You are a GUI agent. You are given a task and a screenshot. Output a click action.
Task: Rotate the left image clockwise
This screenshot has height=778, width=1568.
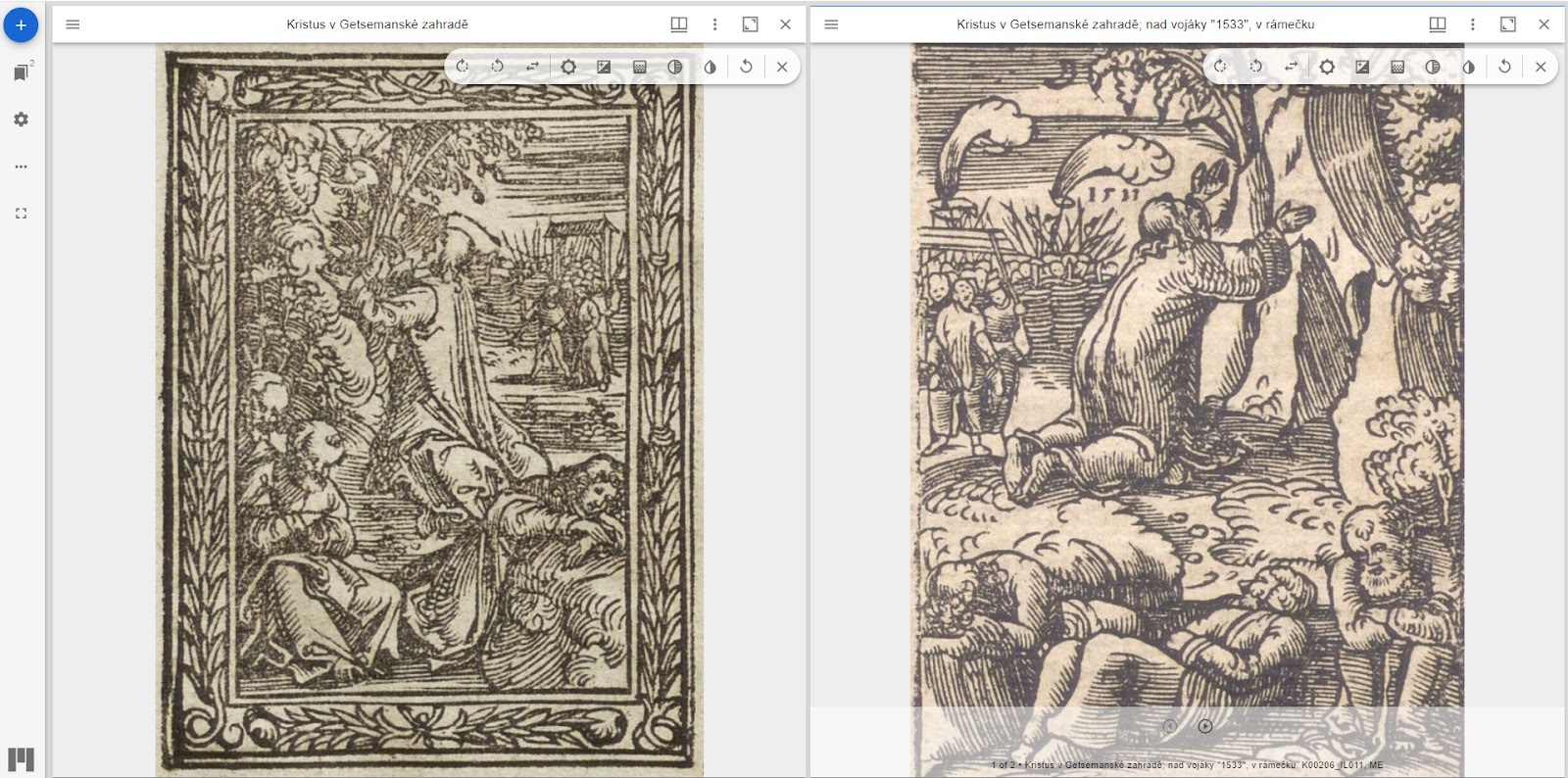pos(463,67)
